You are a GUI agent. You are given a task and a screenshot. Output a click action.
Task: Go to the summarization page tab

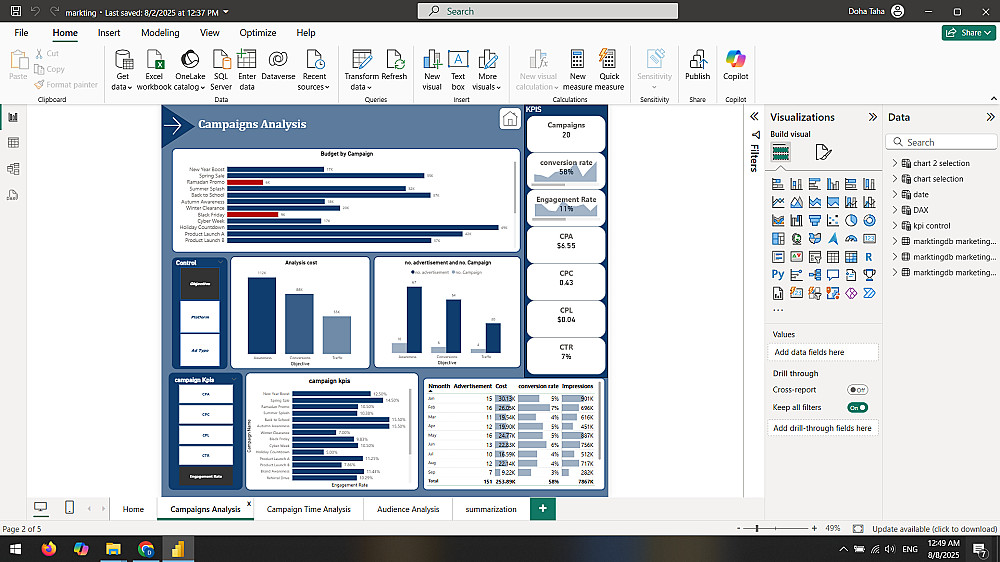pyautogui.click(x=491, y=509)
